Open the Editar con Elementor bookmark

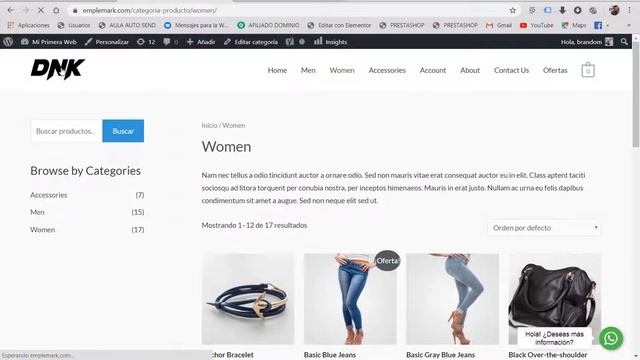339,25
